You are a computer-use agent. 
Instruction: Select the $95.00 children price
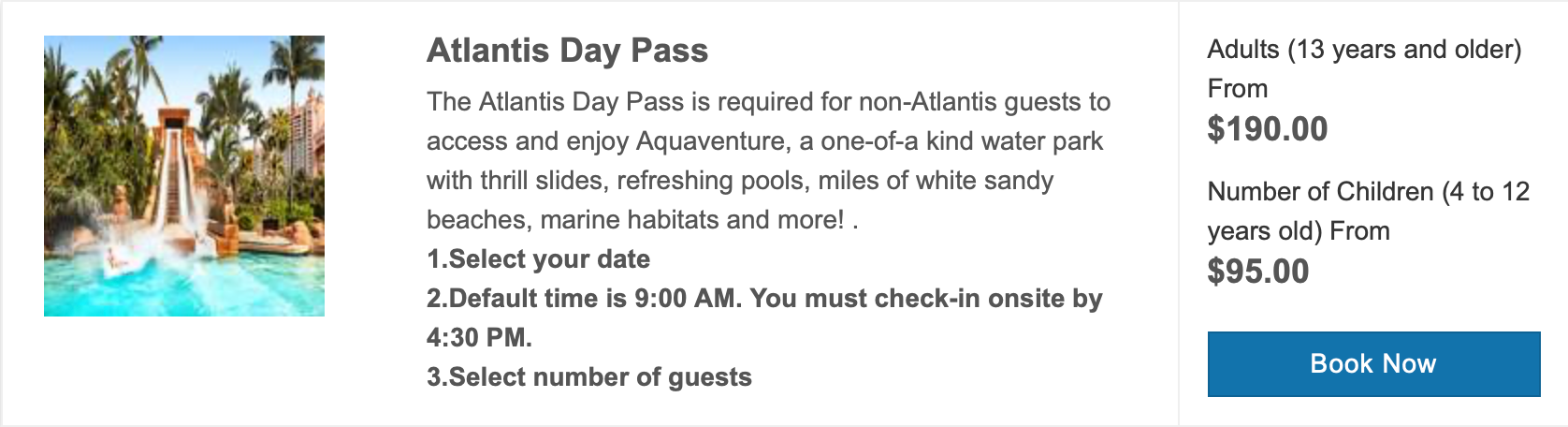(x=1257, y=272)
